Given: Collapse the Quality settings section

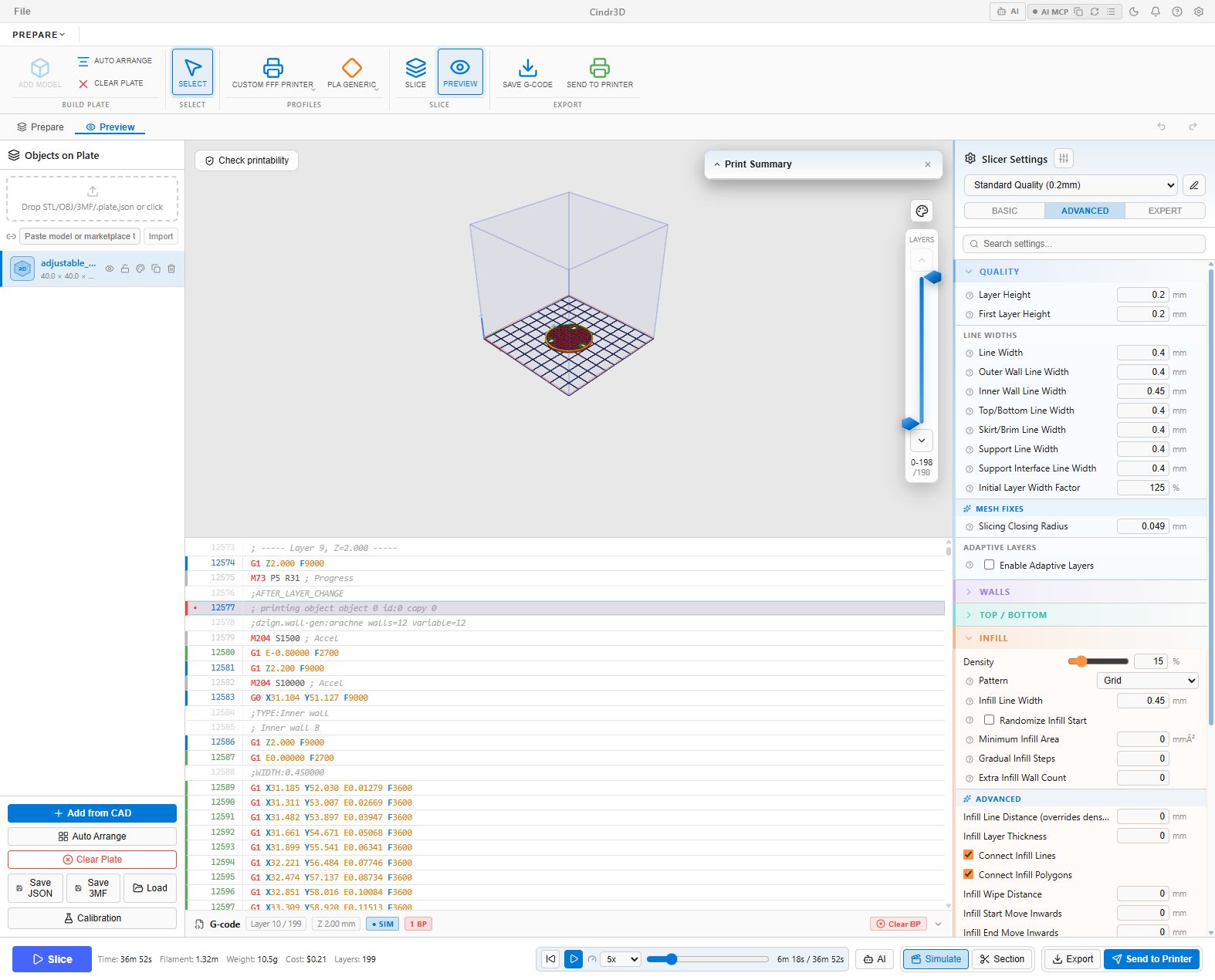Looking at the screenshot, I should point(1081,272).
